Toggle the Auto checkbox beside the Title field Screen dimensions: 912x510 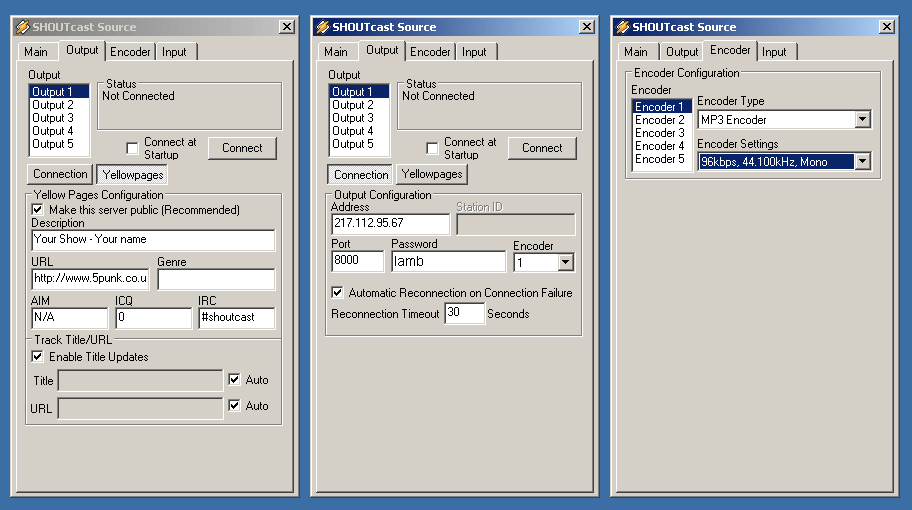tap(234, 380)
